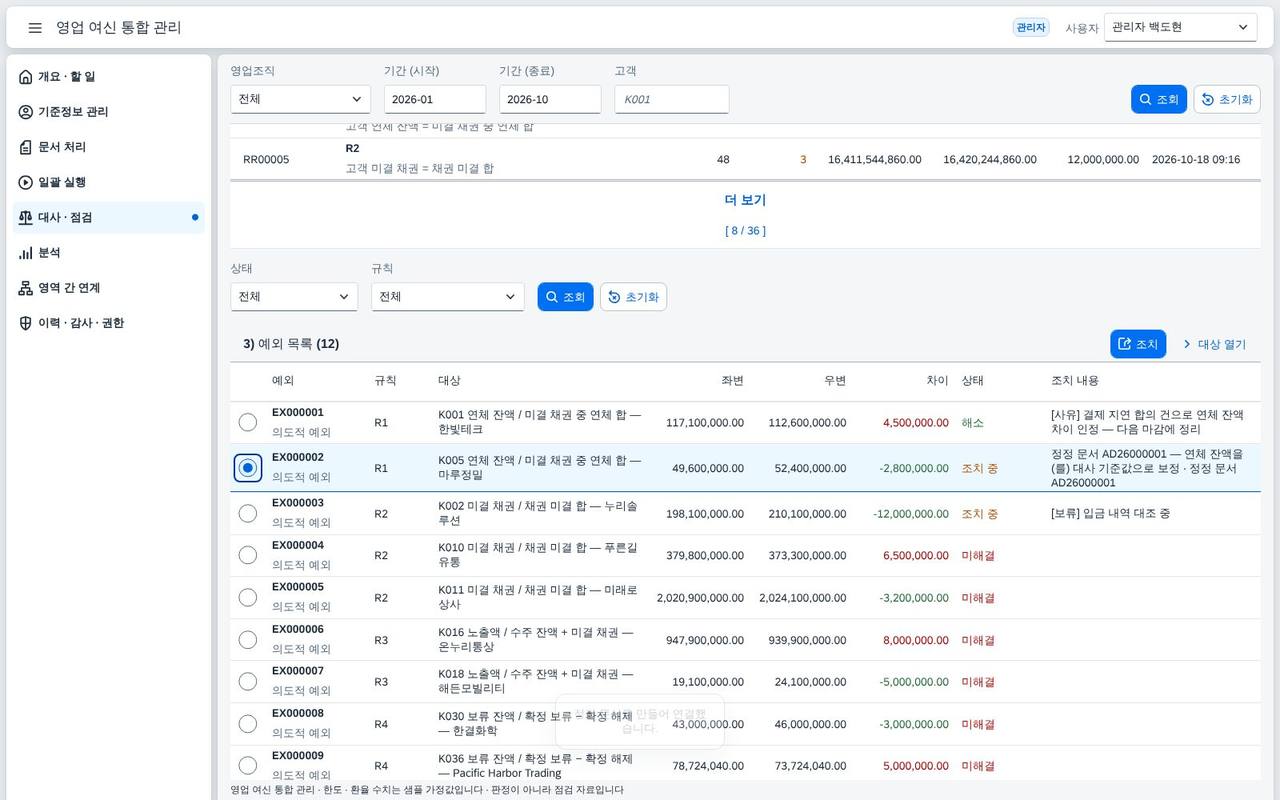Click top 조회 search button

[x=1158, y=99]
